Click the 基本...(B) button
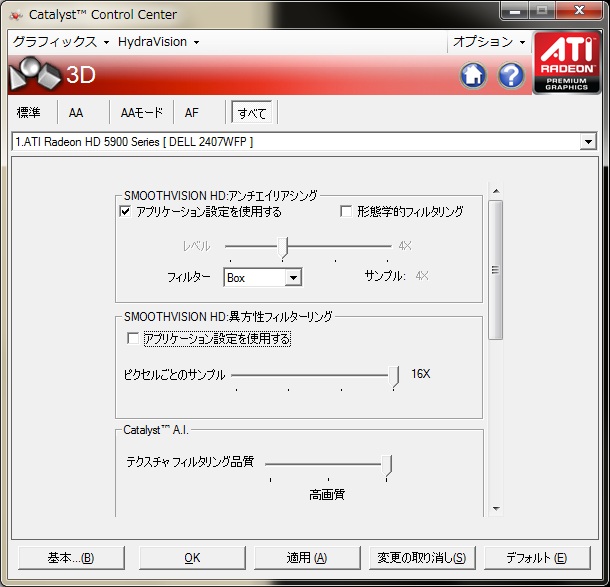 [x=71, y=558]
